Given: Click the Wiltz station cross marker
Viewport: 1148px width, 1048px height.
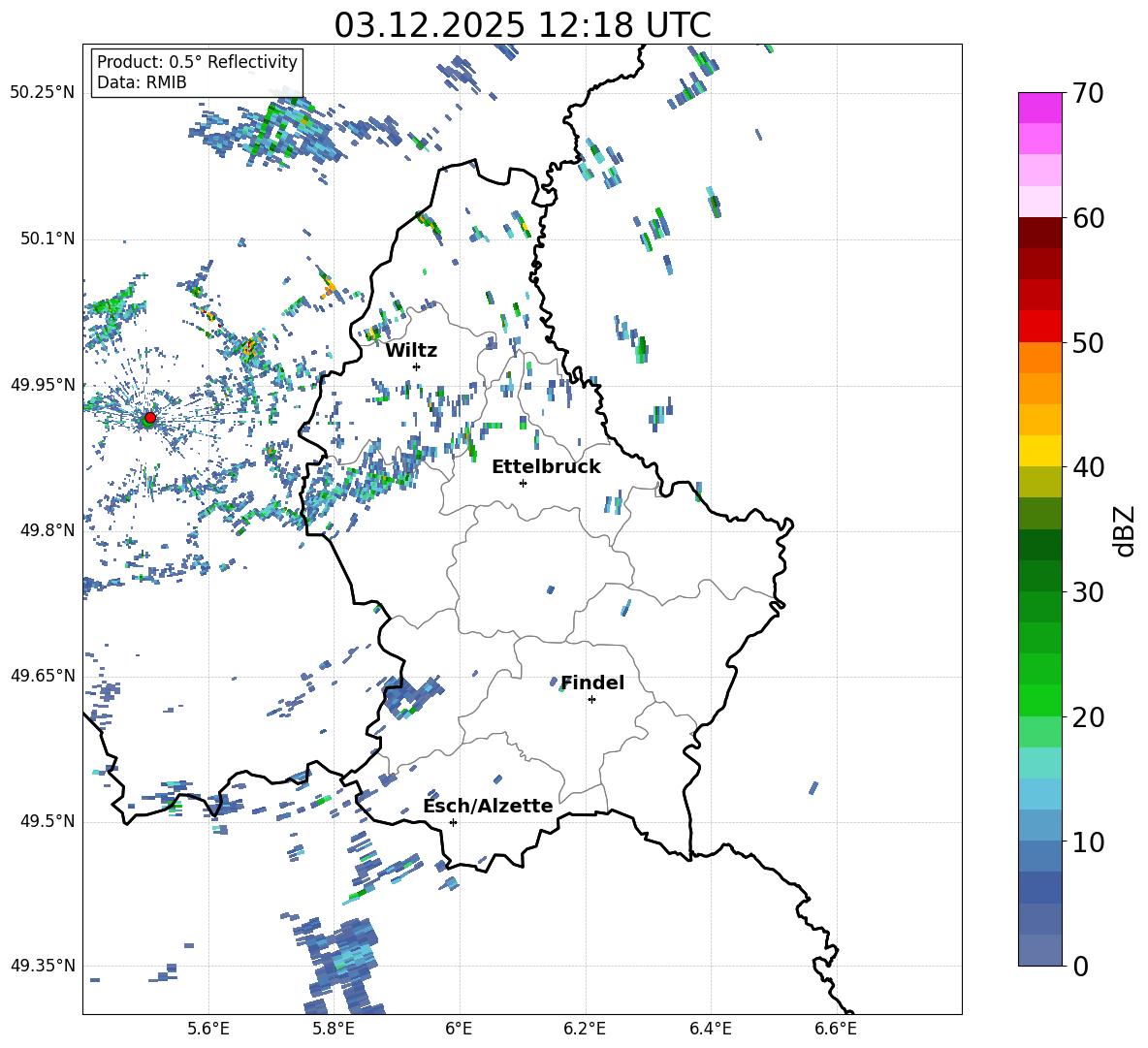Looking at the screenshot, I should coord(416,366).
